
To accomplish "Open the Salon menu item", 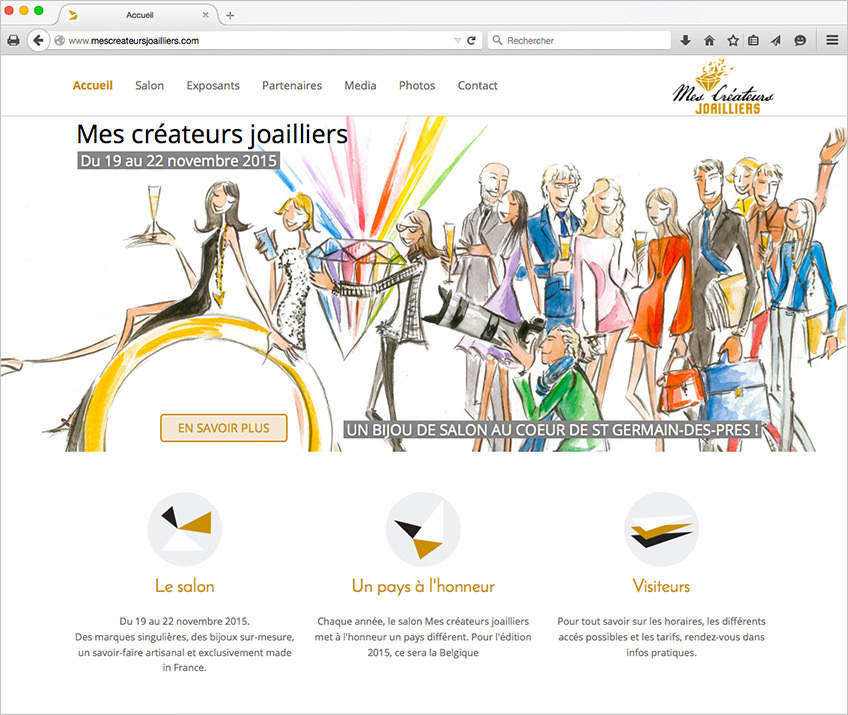I will click(x=149, y=86).
